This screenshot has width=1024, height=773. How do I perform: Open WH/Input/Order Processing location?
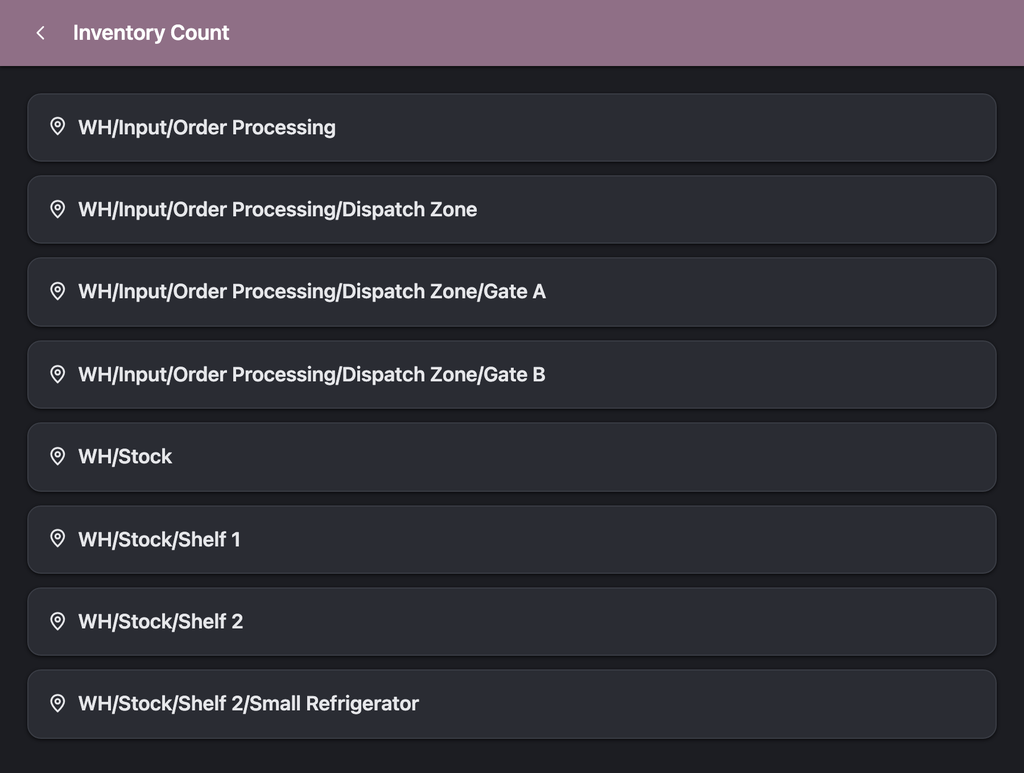511,127
